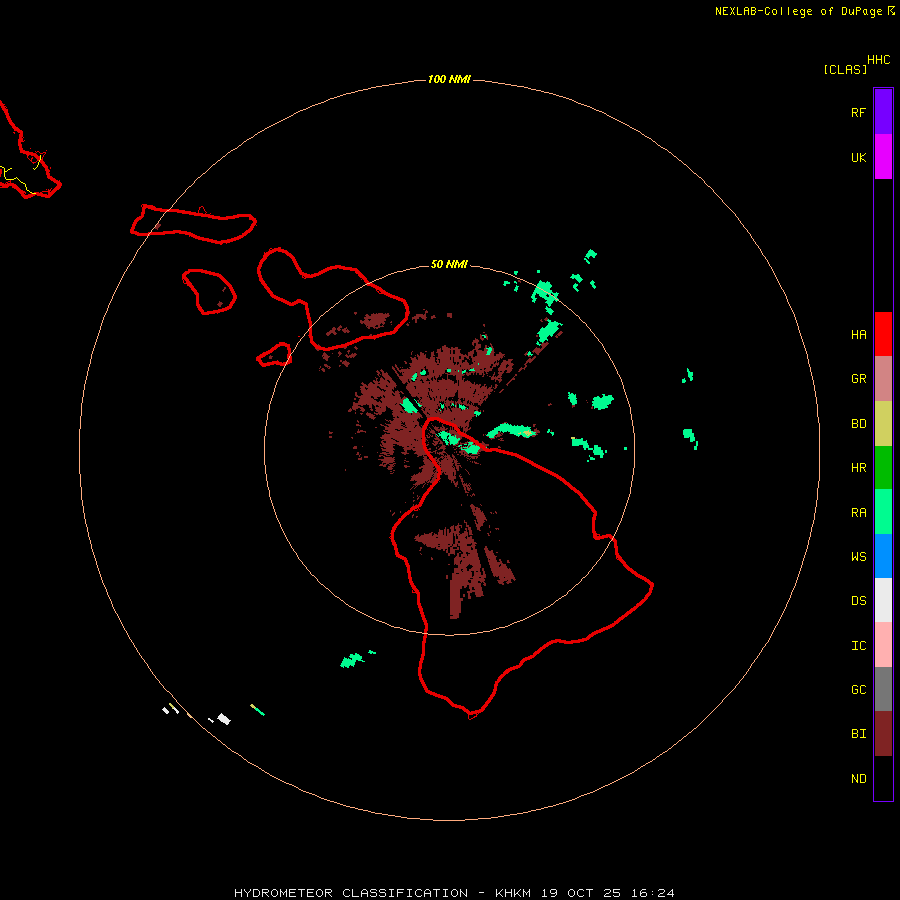Screen dimensions: 900x900
Task: Click the "HA" legend label
Action: click(x=858, y=335)
